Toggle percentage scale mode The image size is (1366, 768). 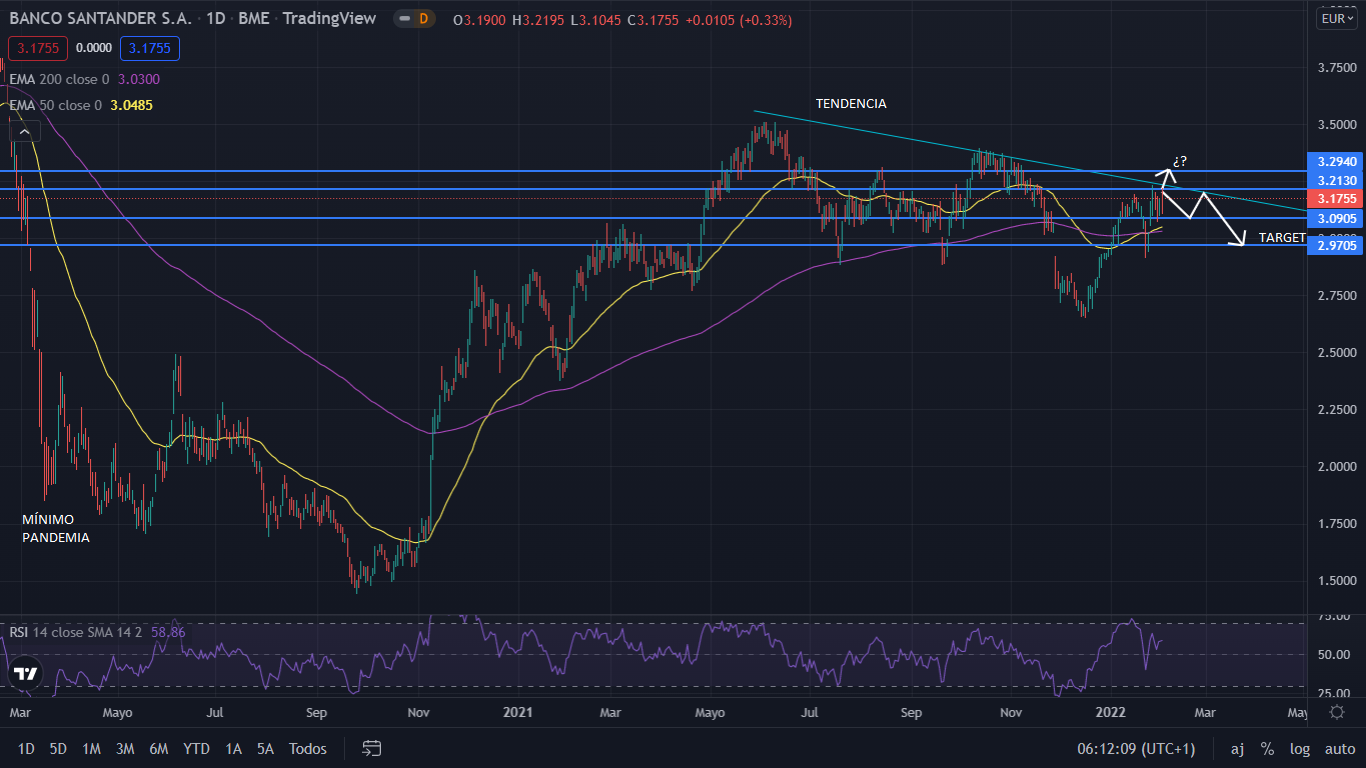click(x=1267, y=749)
